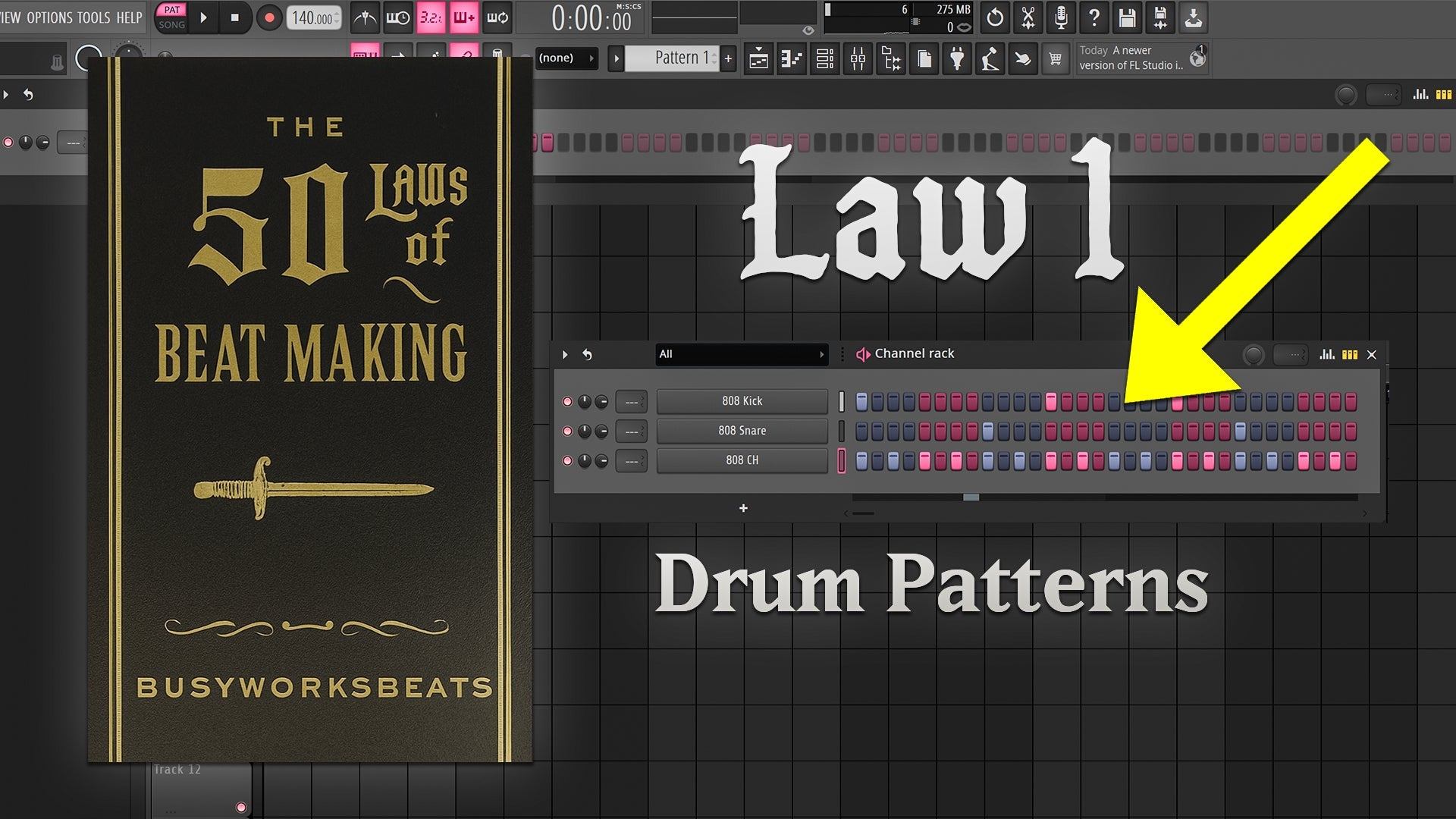Image resolution: width=1456 pixels, height=819 pixels.
Task: Open the Piano roll icon
Action: point(791,58)
